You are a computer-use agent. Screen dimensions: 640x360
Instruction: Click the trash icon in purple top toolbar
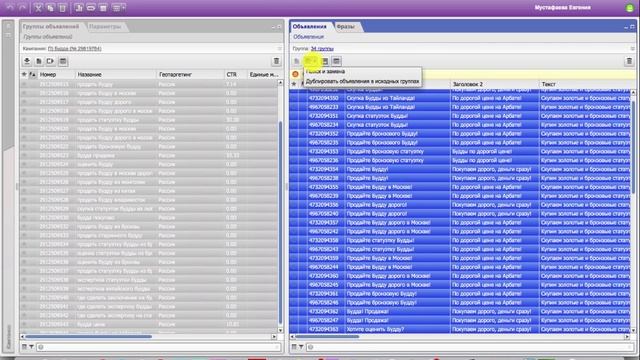click(x=62, y=8)
